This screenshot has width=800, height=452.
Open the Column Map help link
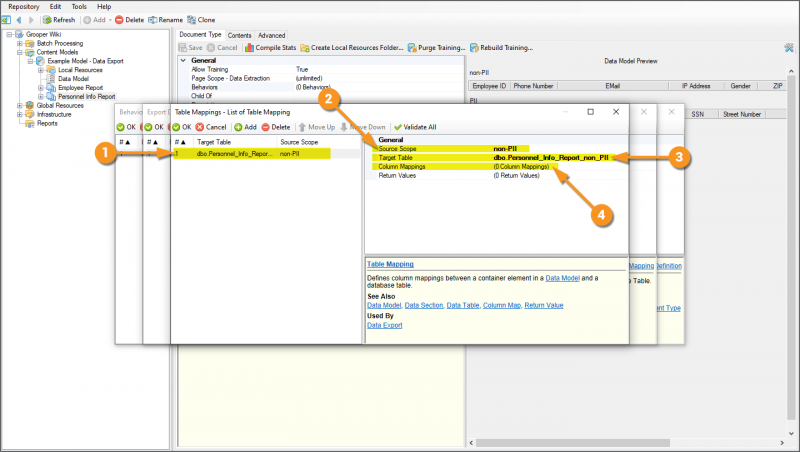pyautogui.click(x=502, y=305)
